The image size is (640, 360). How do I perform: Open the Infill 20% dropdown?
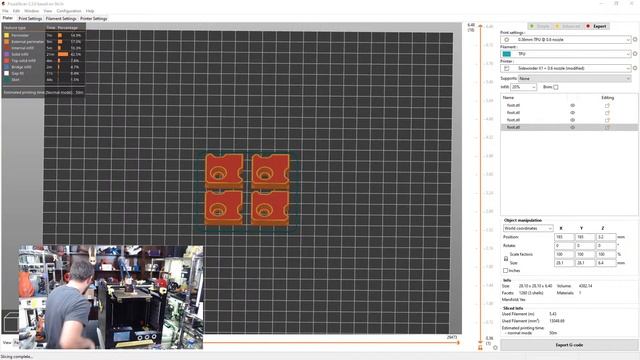coord(524,87)
